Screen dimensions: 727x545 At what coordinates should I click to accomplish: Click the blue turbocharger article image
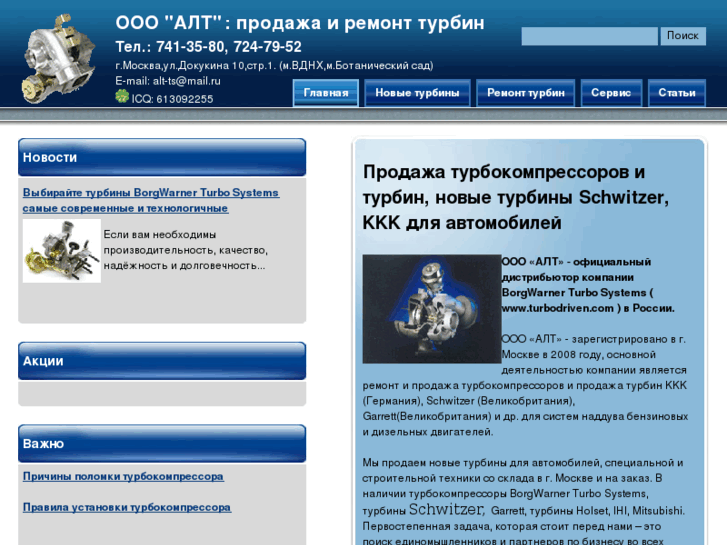[431, 309]
